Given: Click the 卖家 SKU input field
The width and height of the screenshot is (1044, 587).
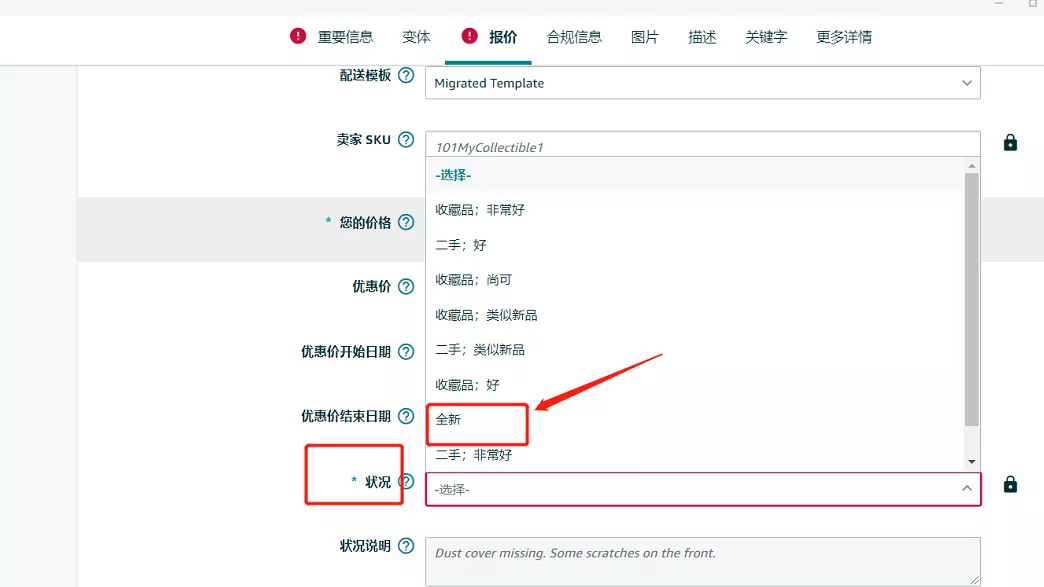Looking at the screenshot, I should tap(702, 146).
